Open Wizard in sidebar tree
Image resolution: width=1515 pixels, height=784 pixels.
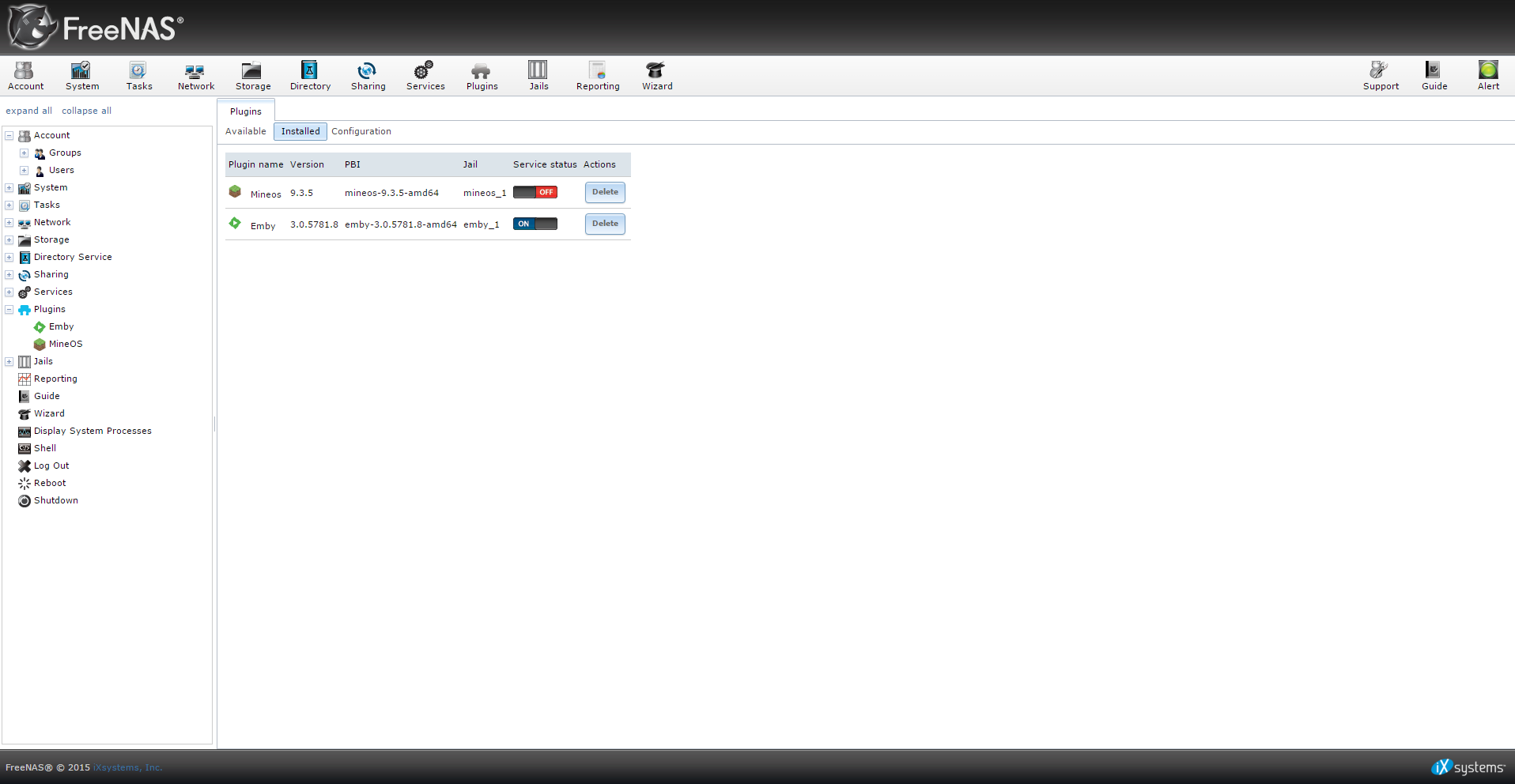[49, 413]
